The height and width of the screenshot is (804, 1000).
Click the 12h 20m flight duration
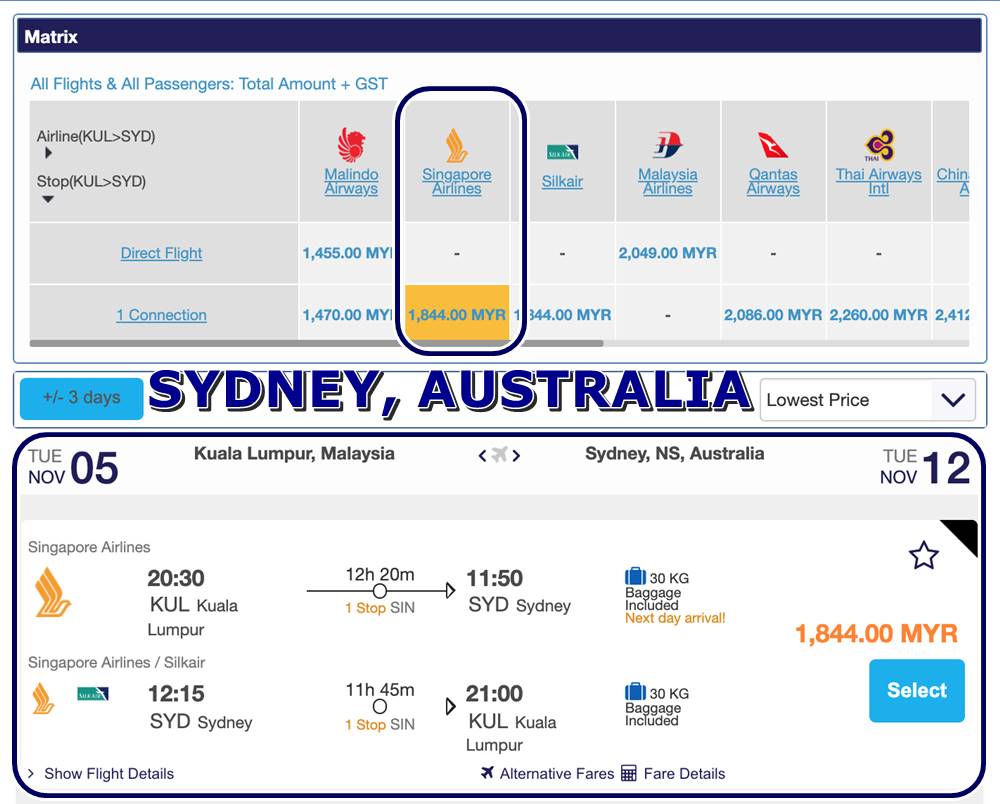(380, 574)
